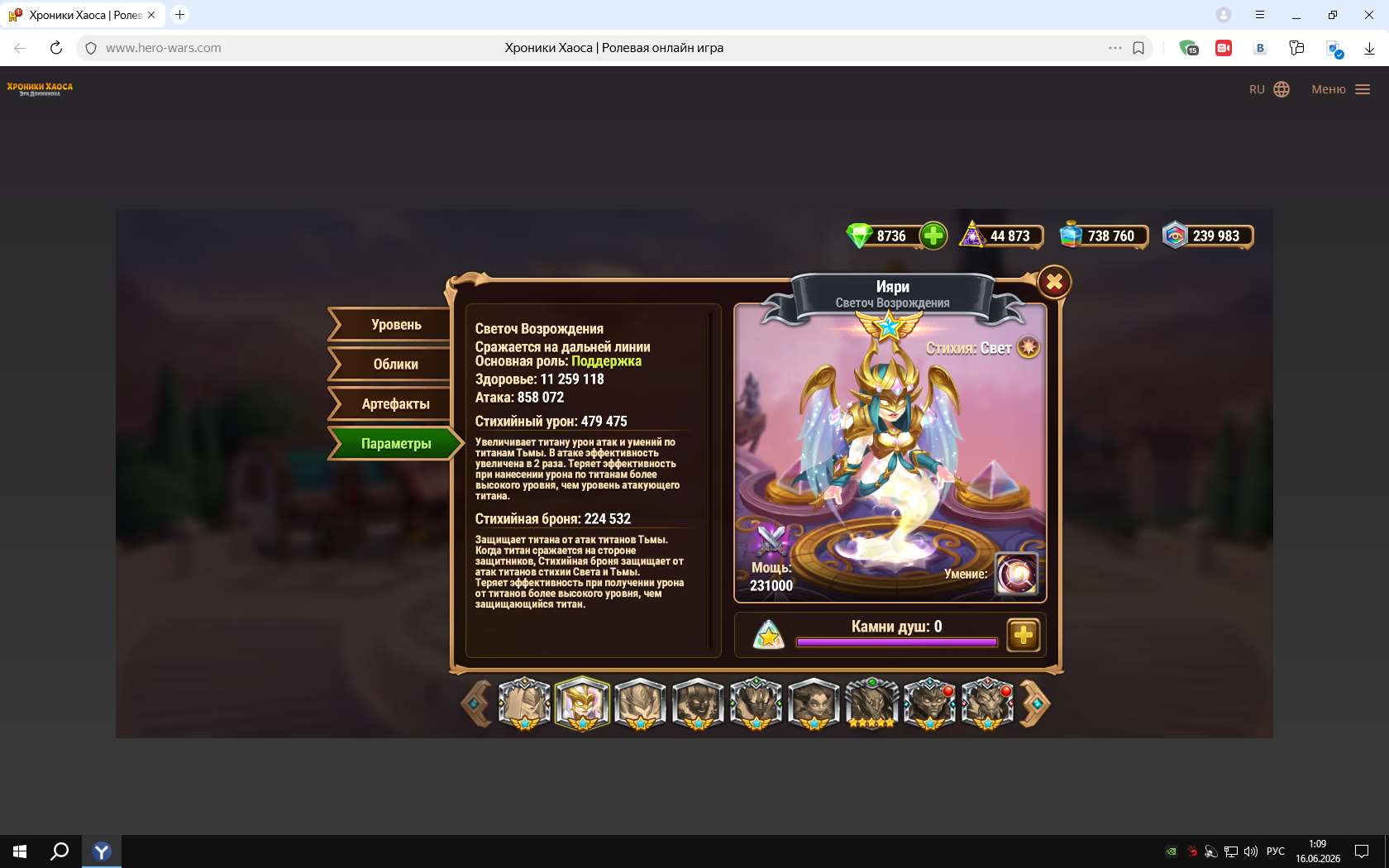Screen dimensions: 1389x868
Task: Click the Yandex Browser taskbar icon
Action: (102, 851)
